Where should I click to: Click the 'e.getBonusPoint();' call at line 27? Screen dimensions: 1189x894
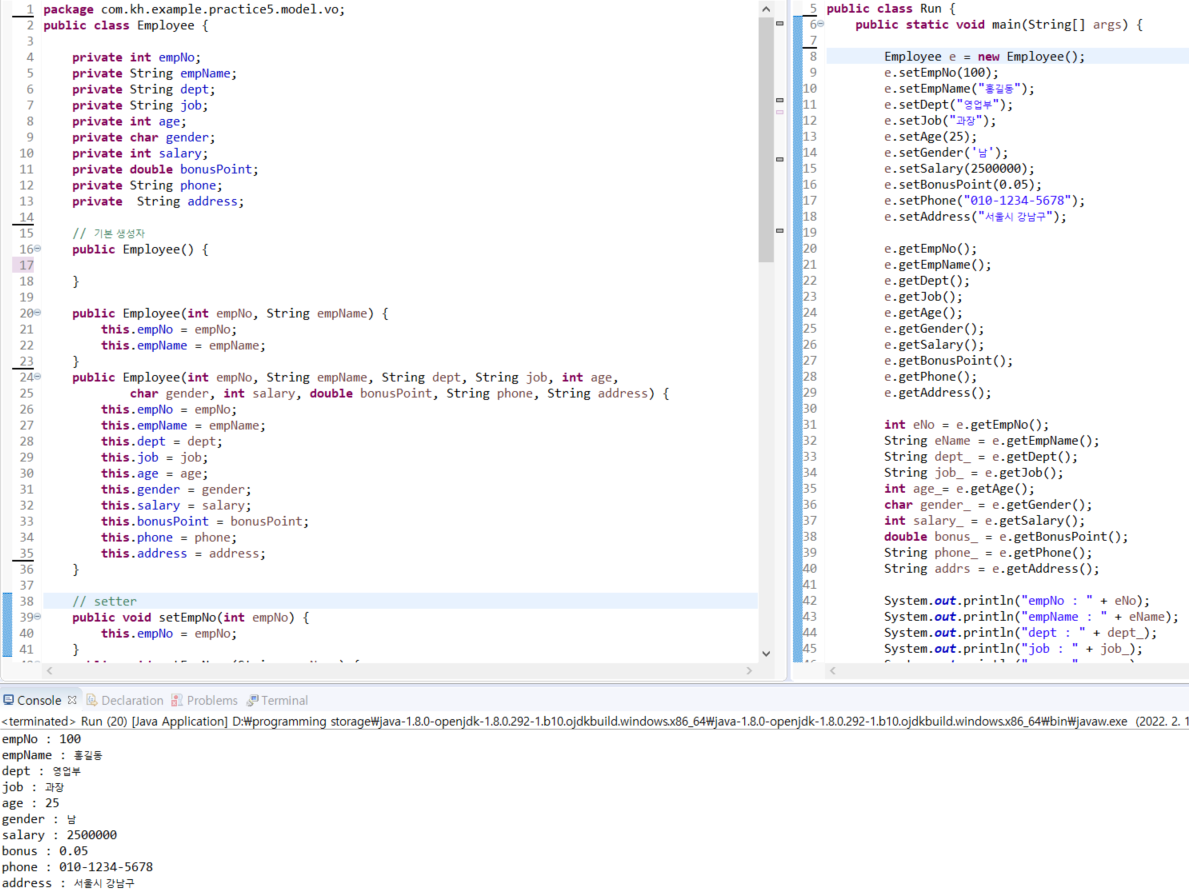[x=949, y=361]
